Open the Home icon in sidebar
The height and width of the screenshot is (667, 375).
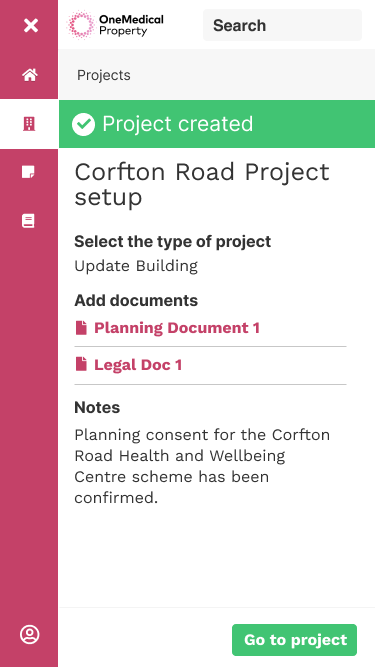(x=30, y=75)
